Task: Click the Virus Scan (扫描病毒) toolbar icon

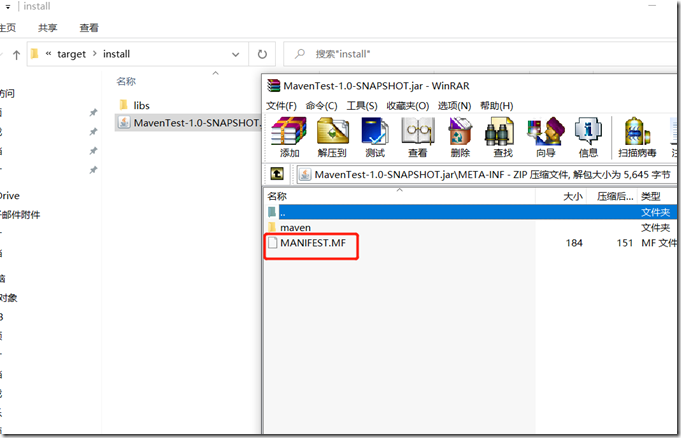Action: click(x=637, y=137)
